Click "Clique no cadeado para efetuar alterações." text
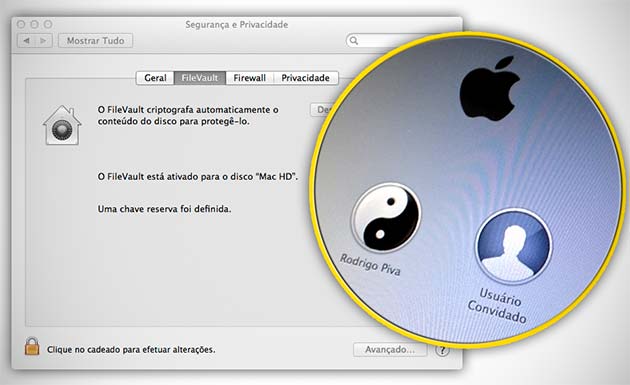Image resolution: width=630 pixels, height=385 pixels. coord(131,350)
